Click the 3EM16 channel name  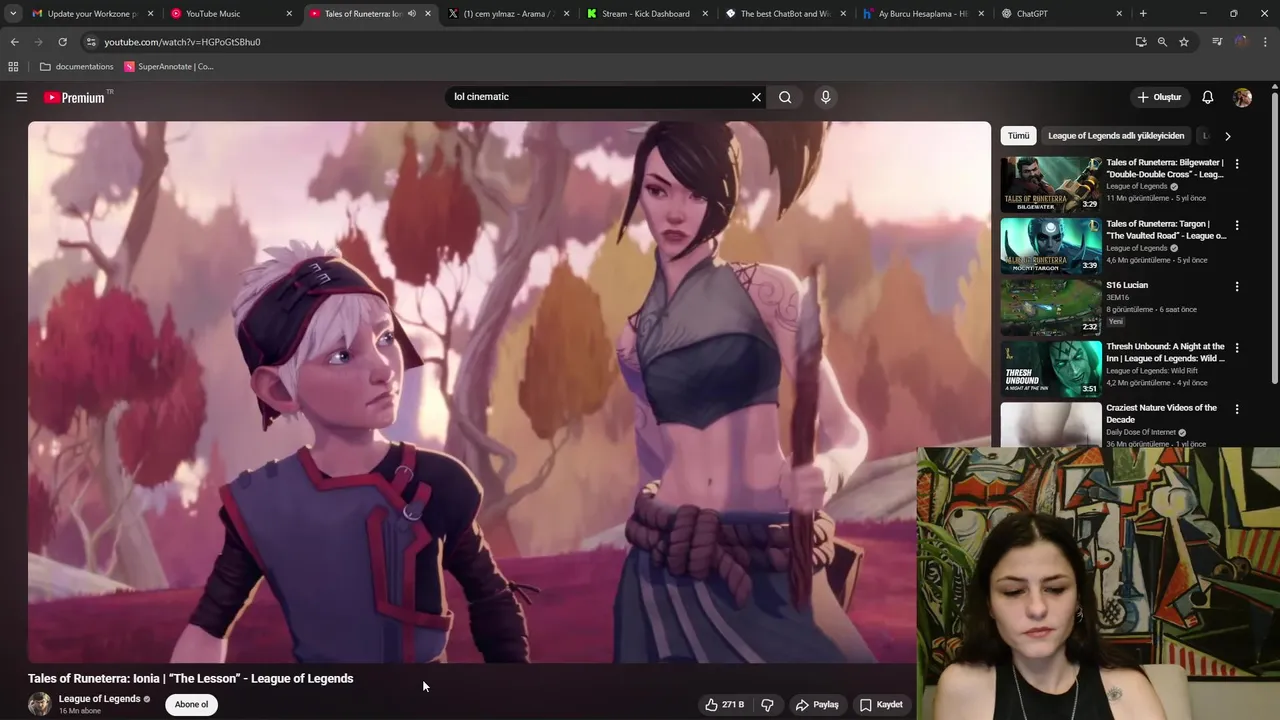(1117, 297)
